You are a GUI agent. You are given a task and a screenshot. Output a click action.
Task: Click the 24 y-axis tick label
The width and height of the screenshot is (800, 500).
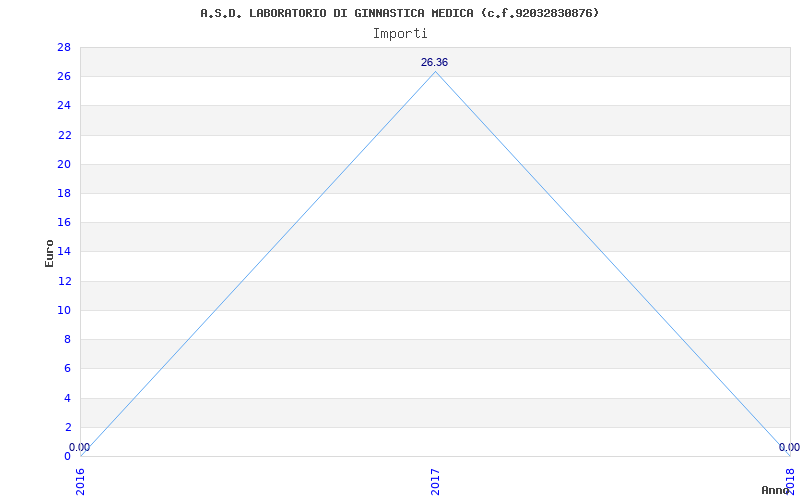pyautogui.click(x=64, y=106)
